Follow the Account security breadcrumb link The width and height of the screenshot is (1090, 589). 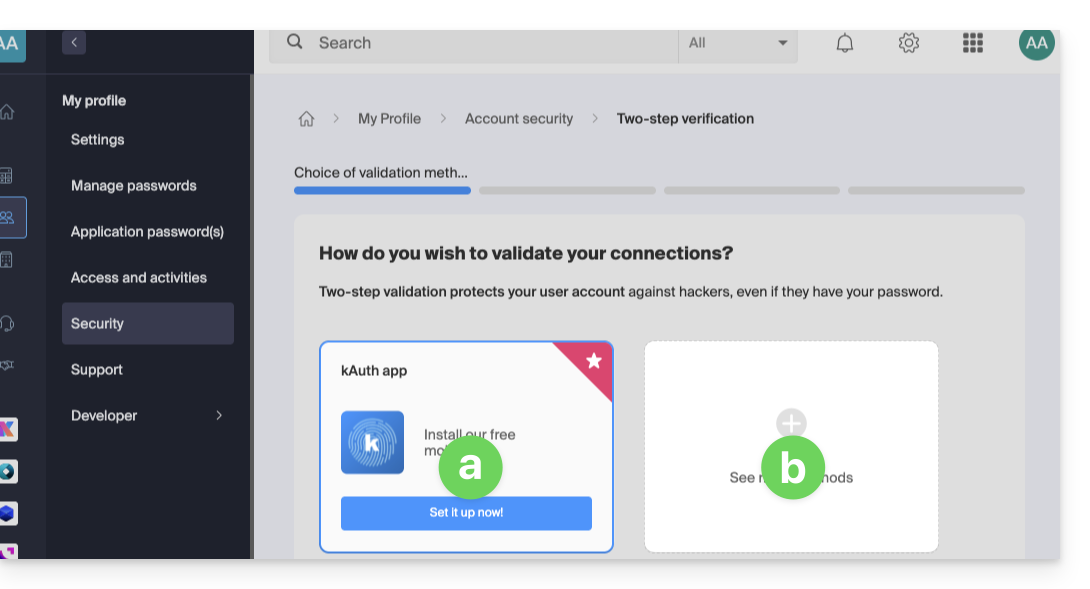pyautogui.click(x=518, y=119)
